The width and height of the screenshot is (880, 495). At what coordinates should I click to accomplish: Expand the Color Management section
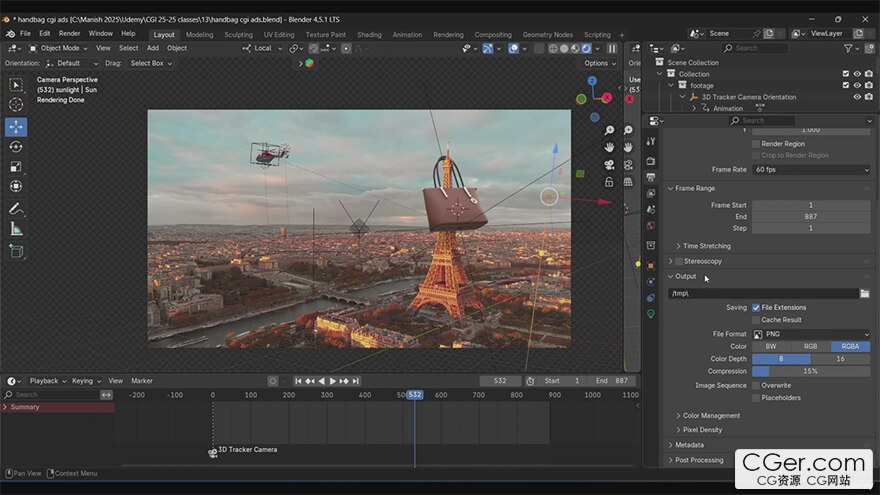point(711,416)
